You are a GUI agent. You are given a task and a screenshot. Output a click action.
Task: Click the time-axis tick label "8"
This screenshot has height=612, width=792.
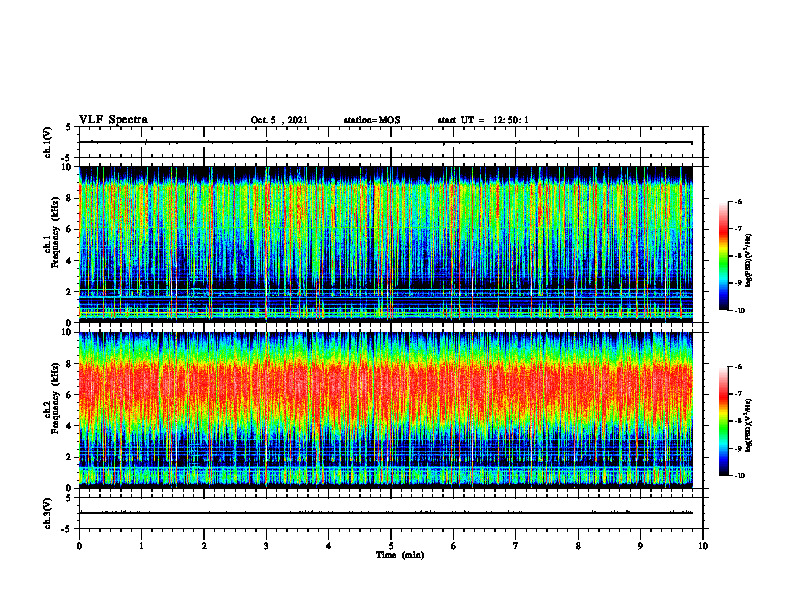[x=578, y=546]
